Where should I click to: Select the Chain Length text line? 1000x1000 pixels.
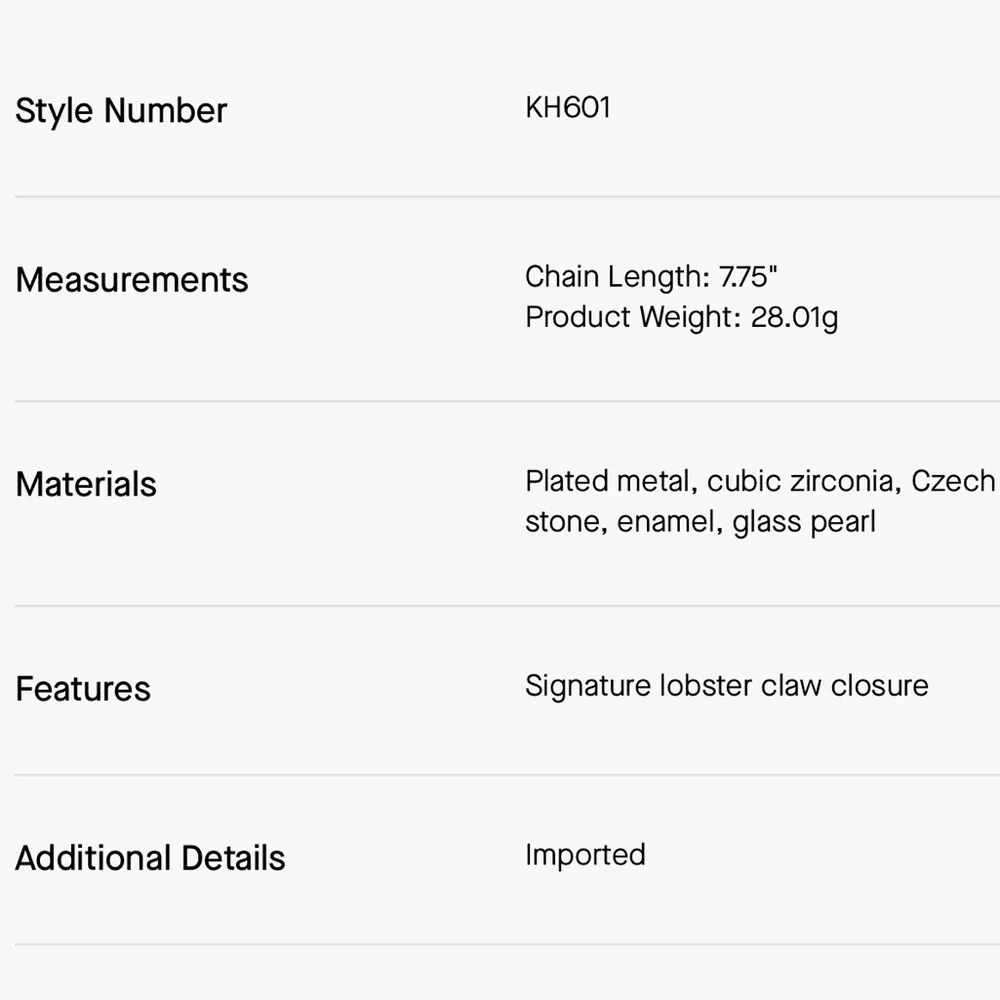pos(651,276)
